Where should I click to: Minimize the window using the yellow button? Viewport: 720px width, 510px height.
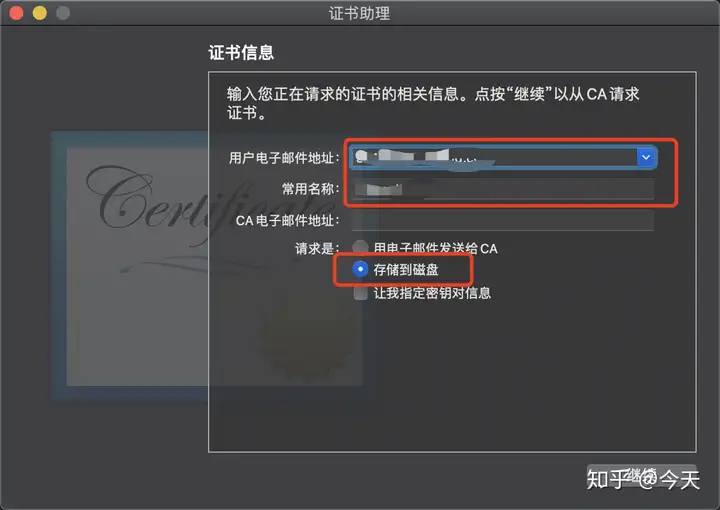click(x=39, y=13)
